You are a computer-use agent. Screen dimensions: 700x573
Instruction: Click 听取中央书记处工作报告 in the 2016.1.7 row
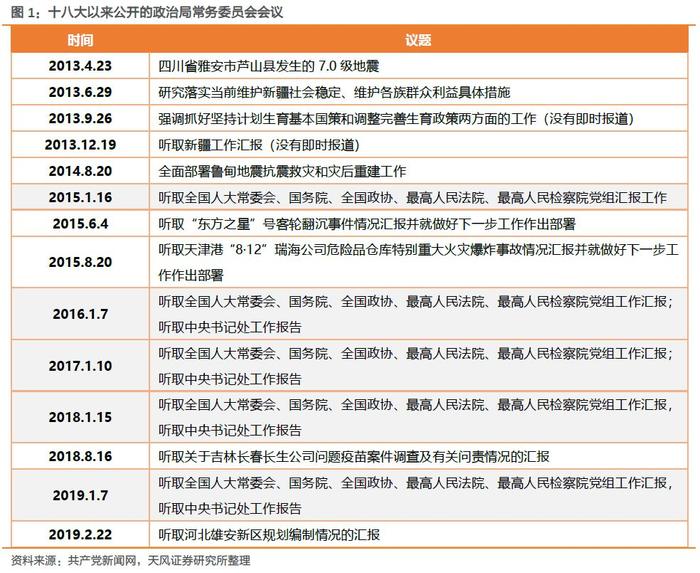point(230,327)
